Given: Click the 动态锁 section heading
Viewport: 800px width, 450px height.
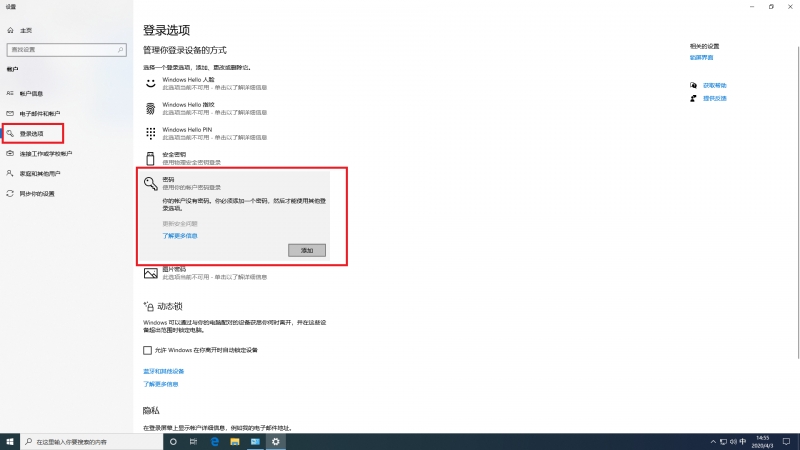Looking at the screenshot, I should click(x=170, y=306).
